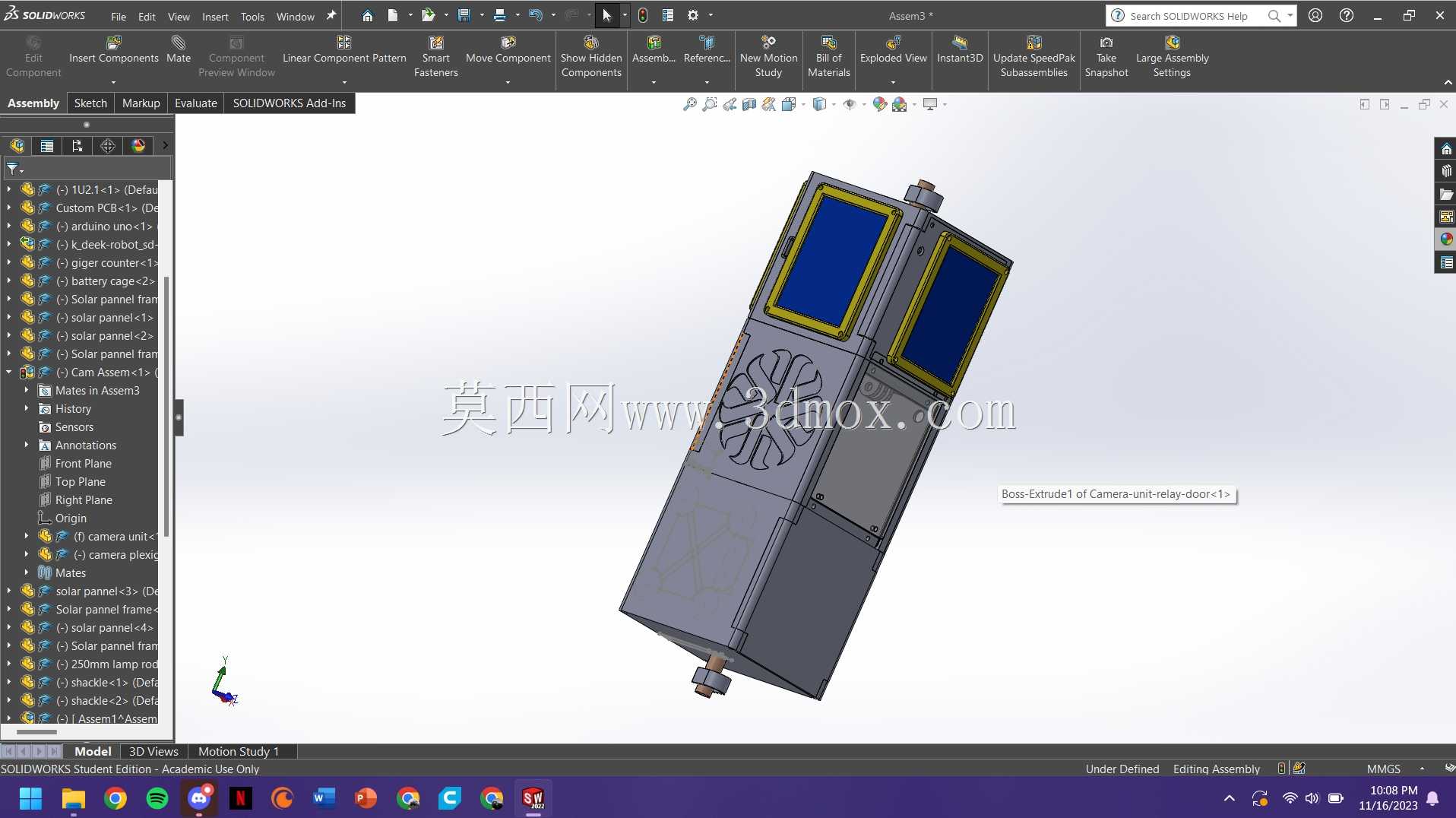Open DimXpertManager tab icon
Image resolution: width=1456 pixels, height=818 pixels.
click(x=108, y=146)
